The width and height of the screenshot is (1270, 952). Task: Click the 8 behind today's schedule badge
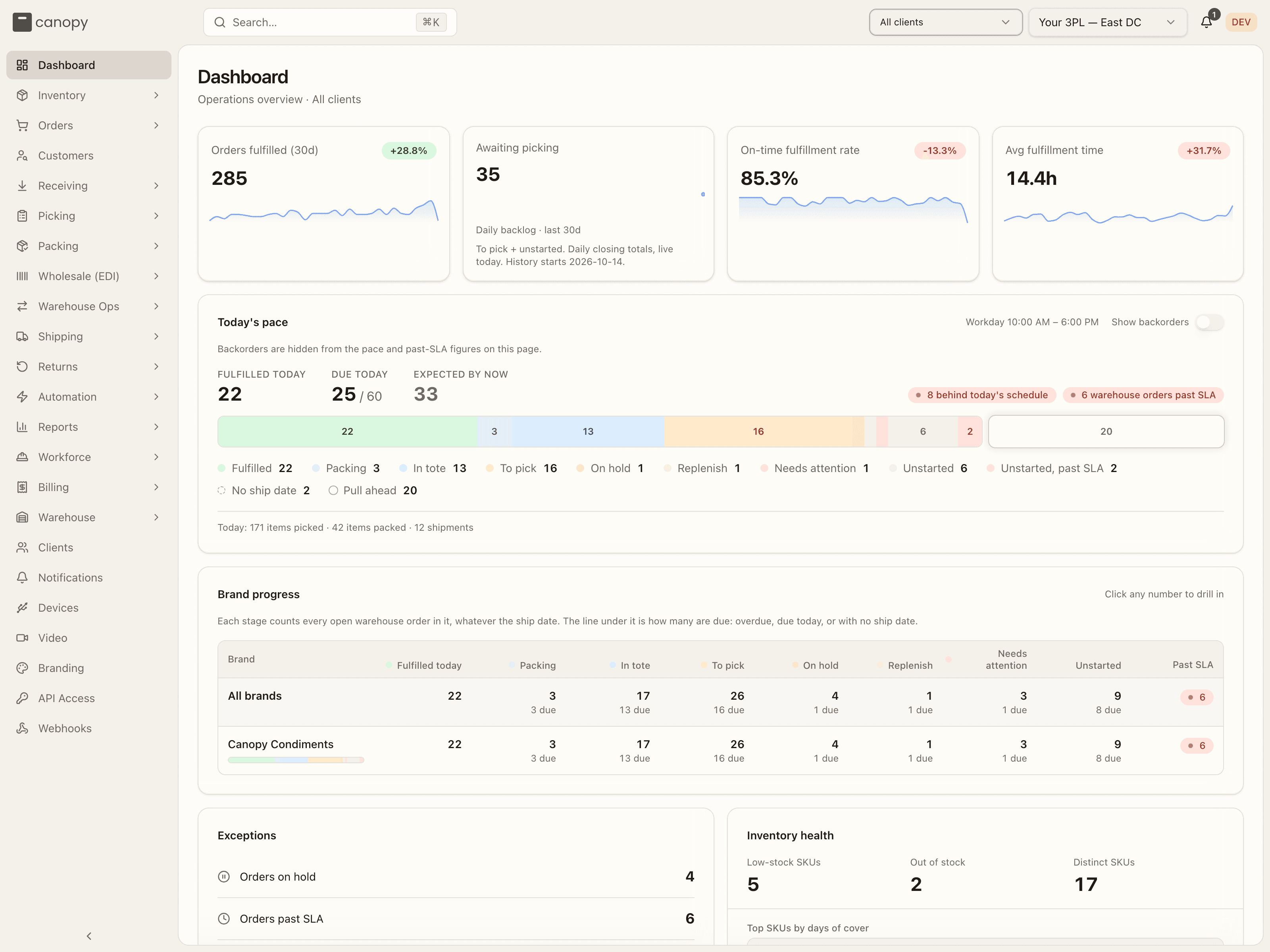tap(981, 395)
